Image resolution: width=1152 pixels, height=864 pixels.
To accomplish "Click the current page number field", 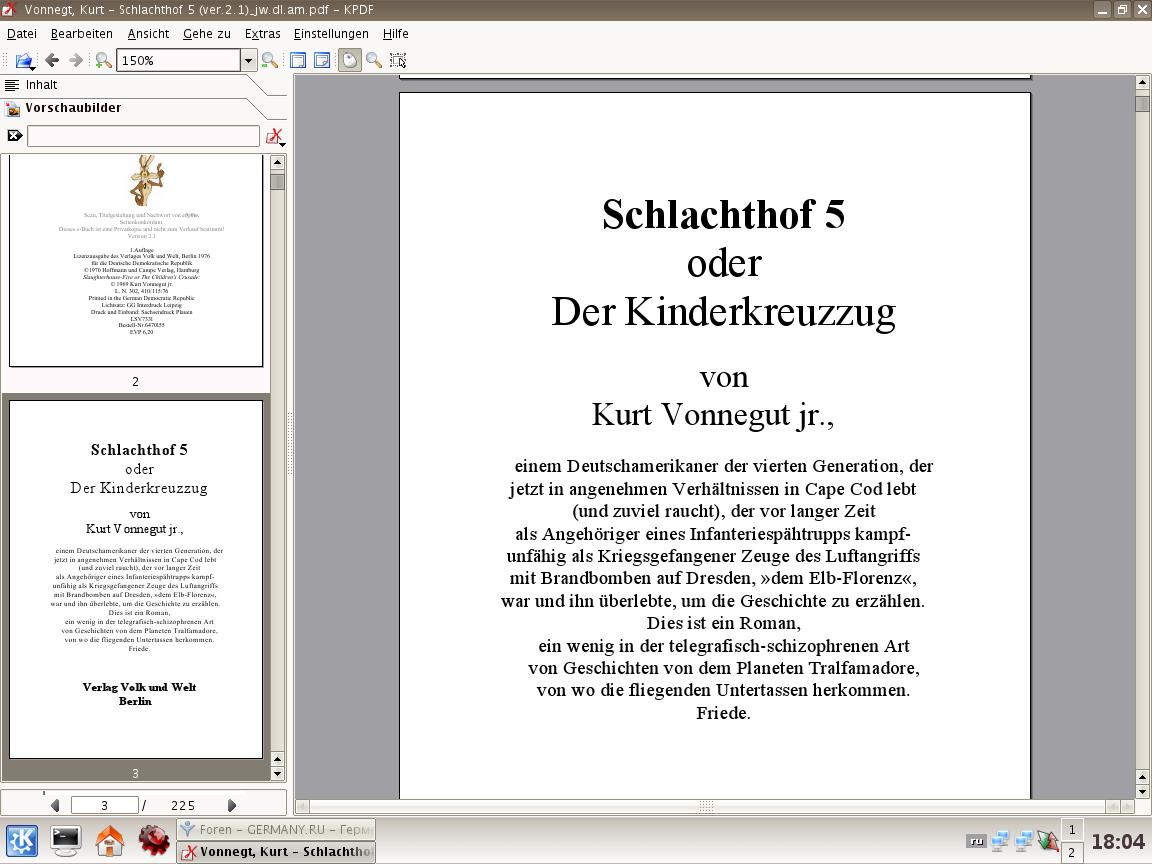I will point(104,805).
